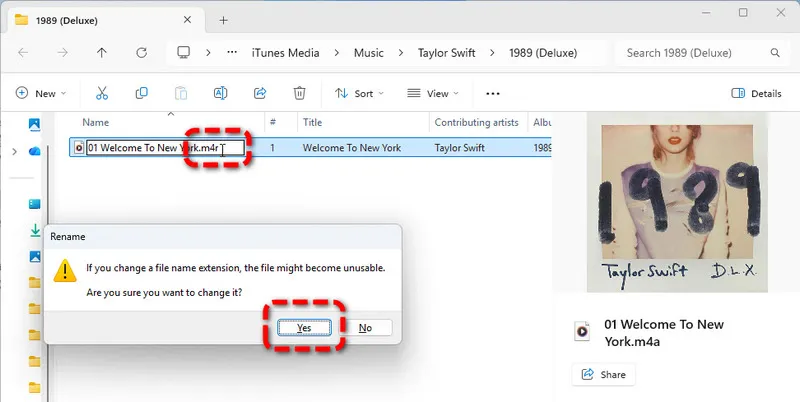
Task: Click the Pictures sidebar icon
Action: (x=35, y=256)
